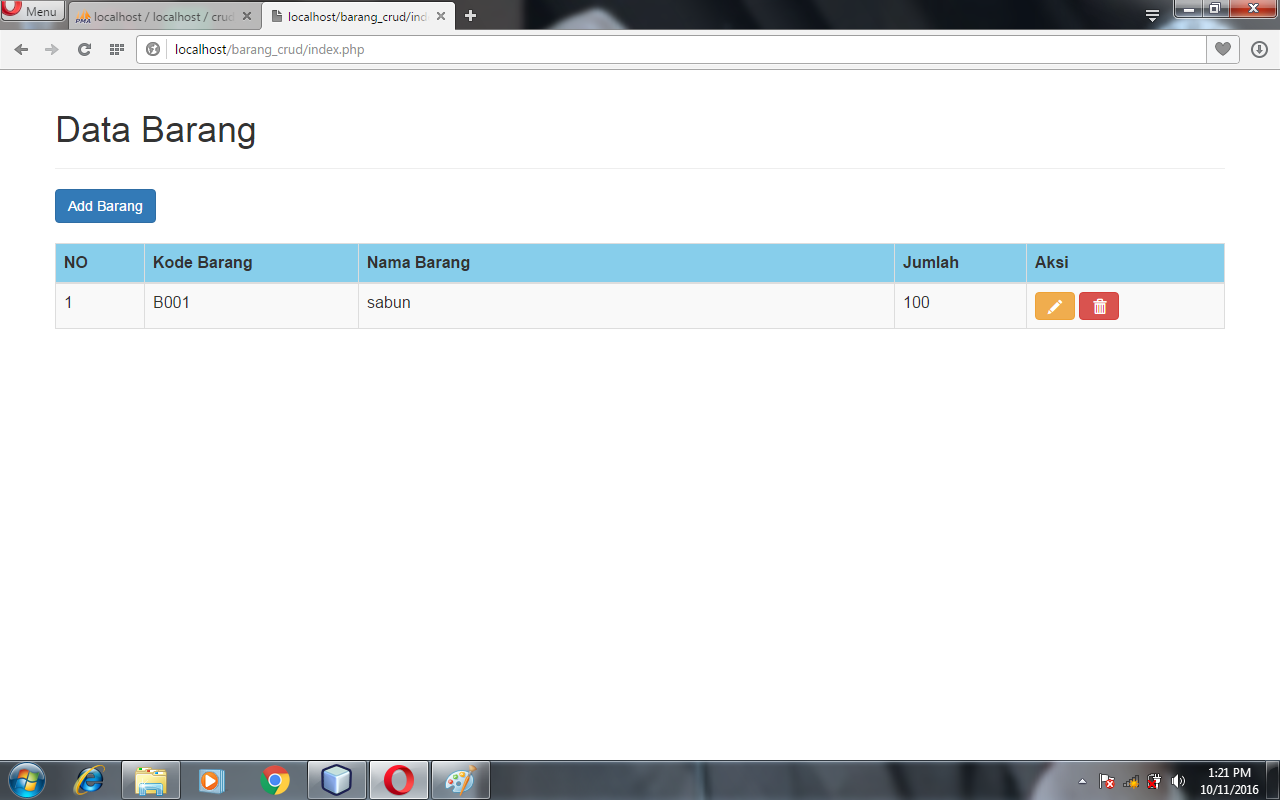Image resolution: width=1280 pixels, height=800 pixels.
Task: Open downloads with the circular arrow icon
Action: 1258,47
